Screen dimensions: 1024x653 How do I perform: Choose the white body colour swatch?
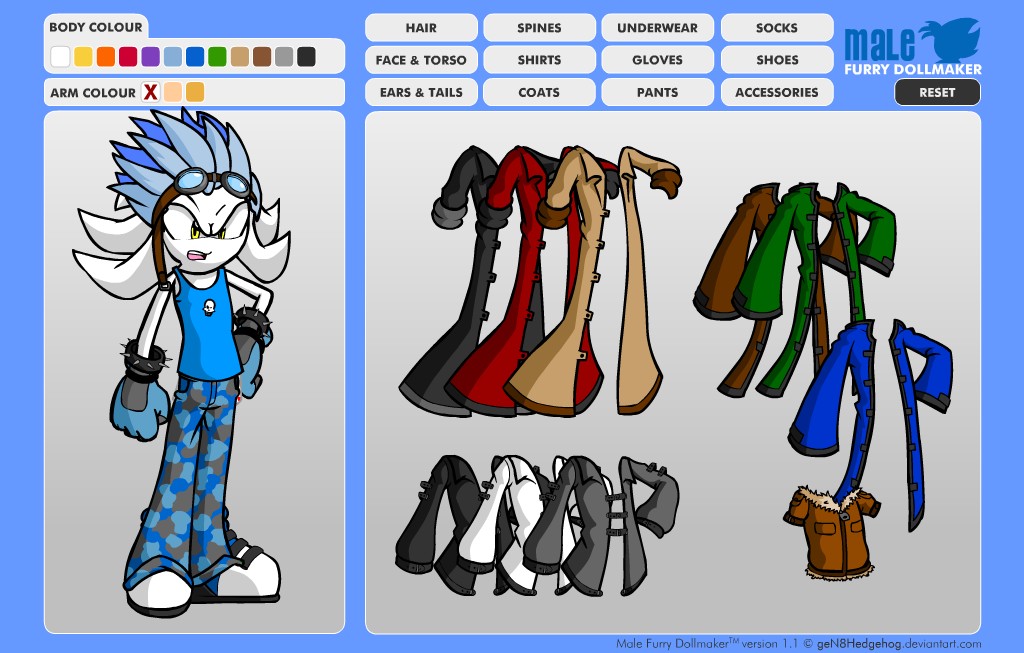(60, 57)
